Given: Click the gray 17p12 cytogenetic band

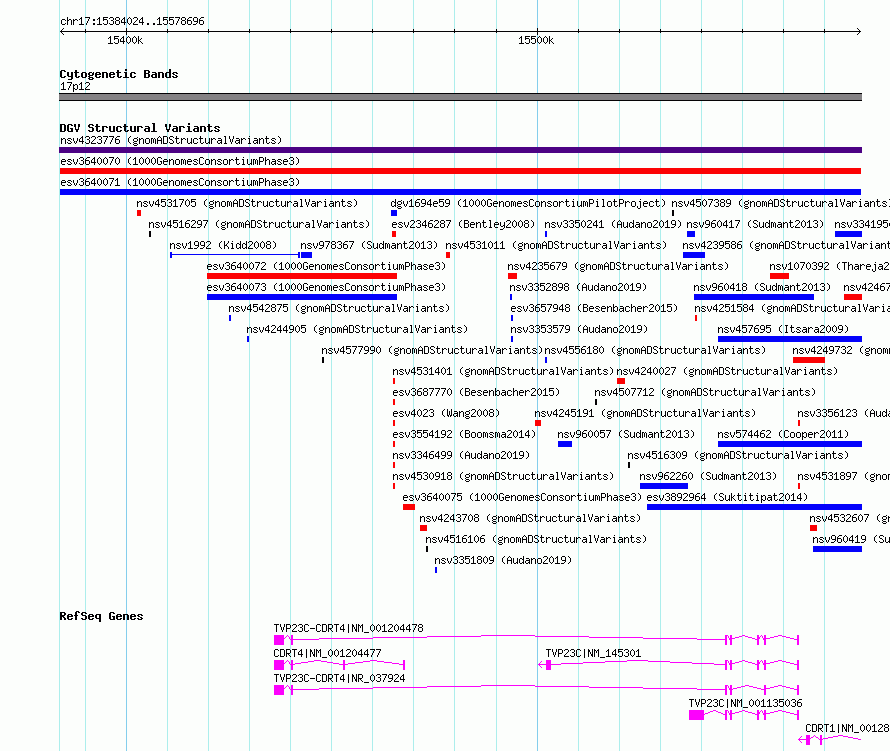Looking at the screenshot, I should coord(460,97).
